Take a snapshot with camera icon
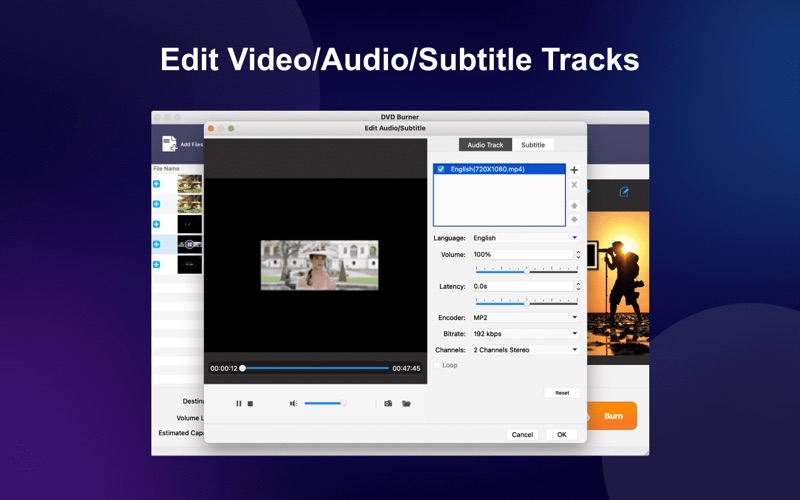 388,404
